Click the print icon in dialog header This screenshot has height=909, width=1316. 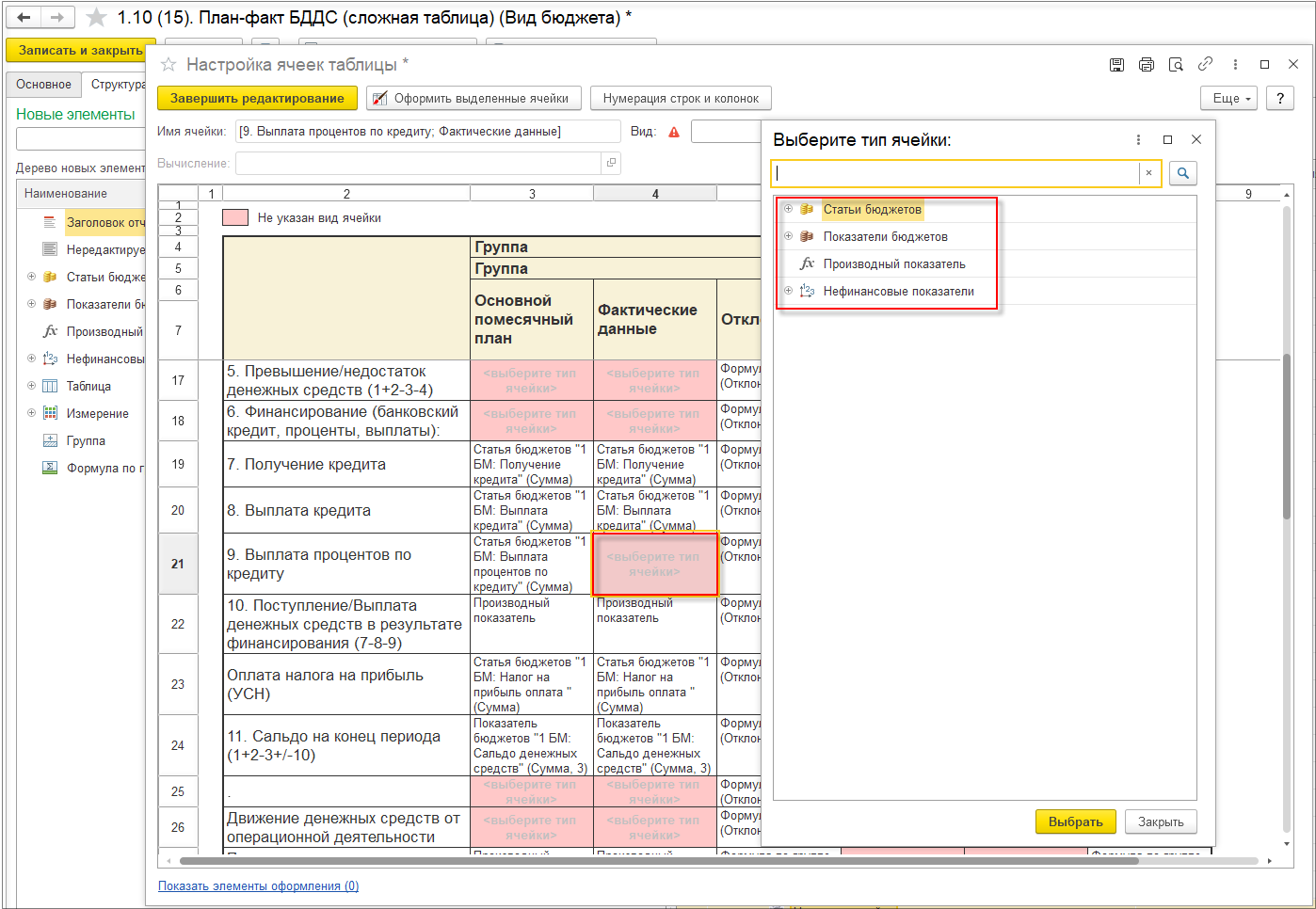[1146, 65]
